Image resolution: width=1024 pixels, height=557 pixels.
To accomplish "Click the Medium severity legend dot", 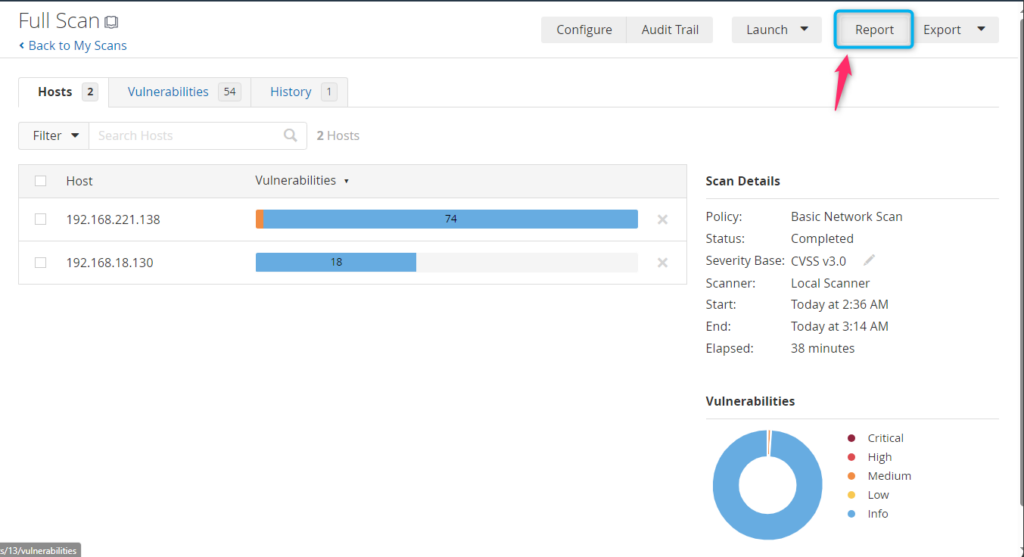I will 851,476.
